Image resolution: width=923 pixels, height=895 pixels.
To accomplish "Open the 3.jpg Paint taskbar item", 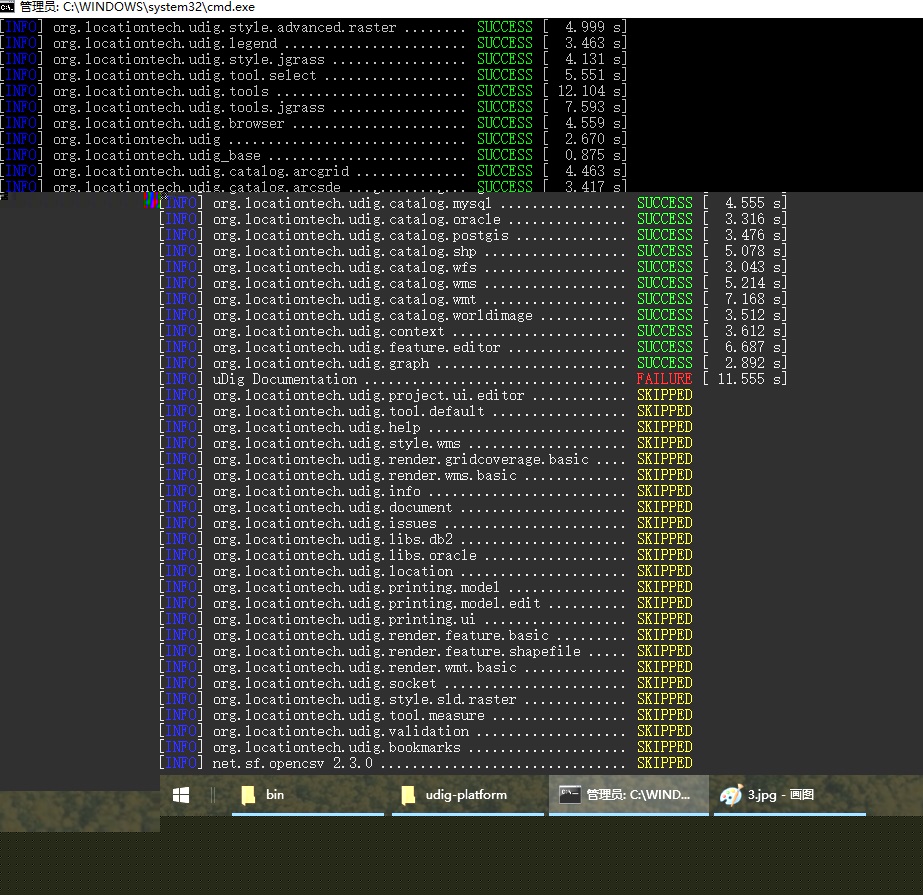I will click(x=790, y=795).
